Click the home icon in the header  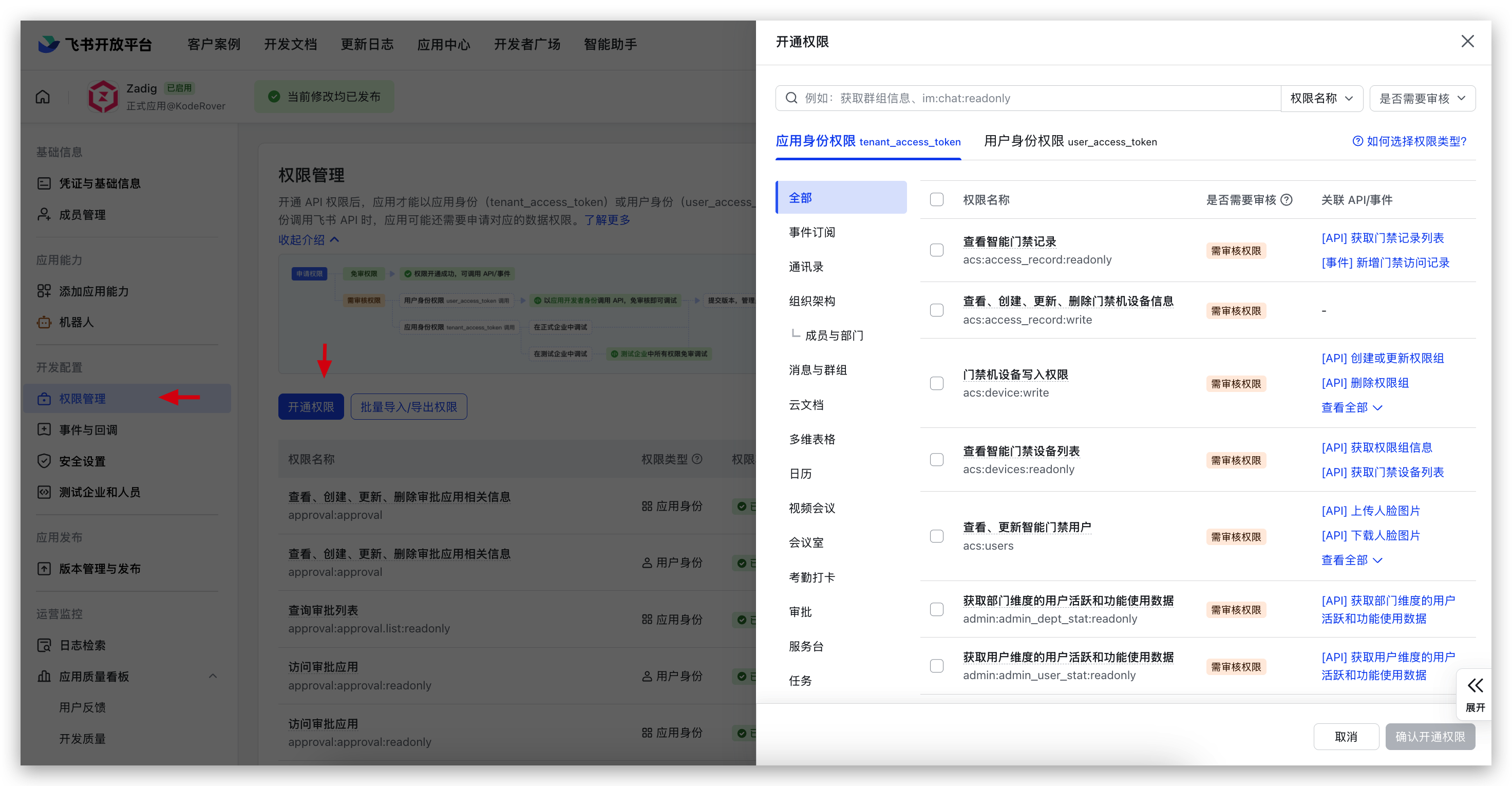pyautogui.click(x=43, y=96)
